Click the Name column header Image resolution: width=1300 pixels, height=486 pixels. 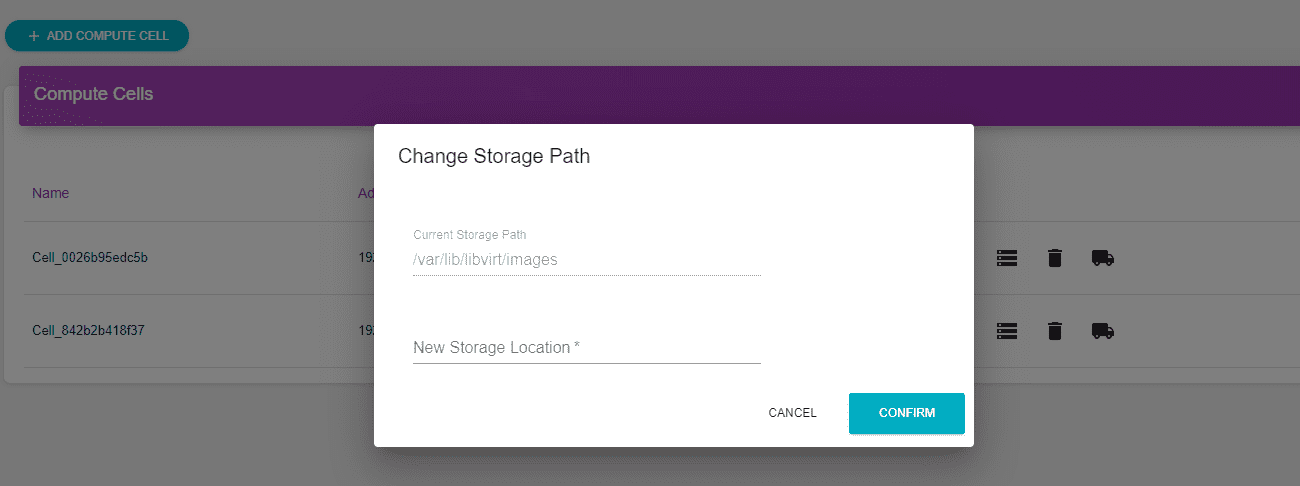(x=51, y=193)
